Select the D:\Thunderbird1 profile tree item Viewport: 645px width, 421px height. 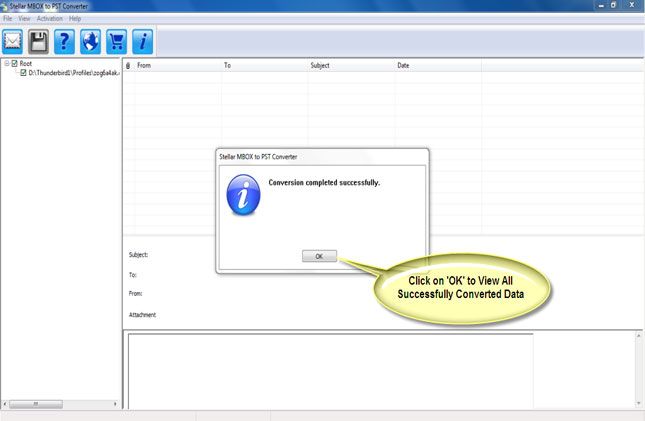(74, 73)
